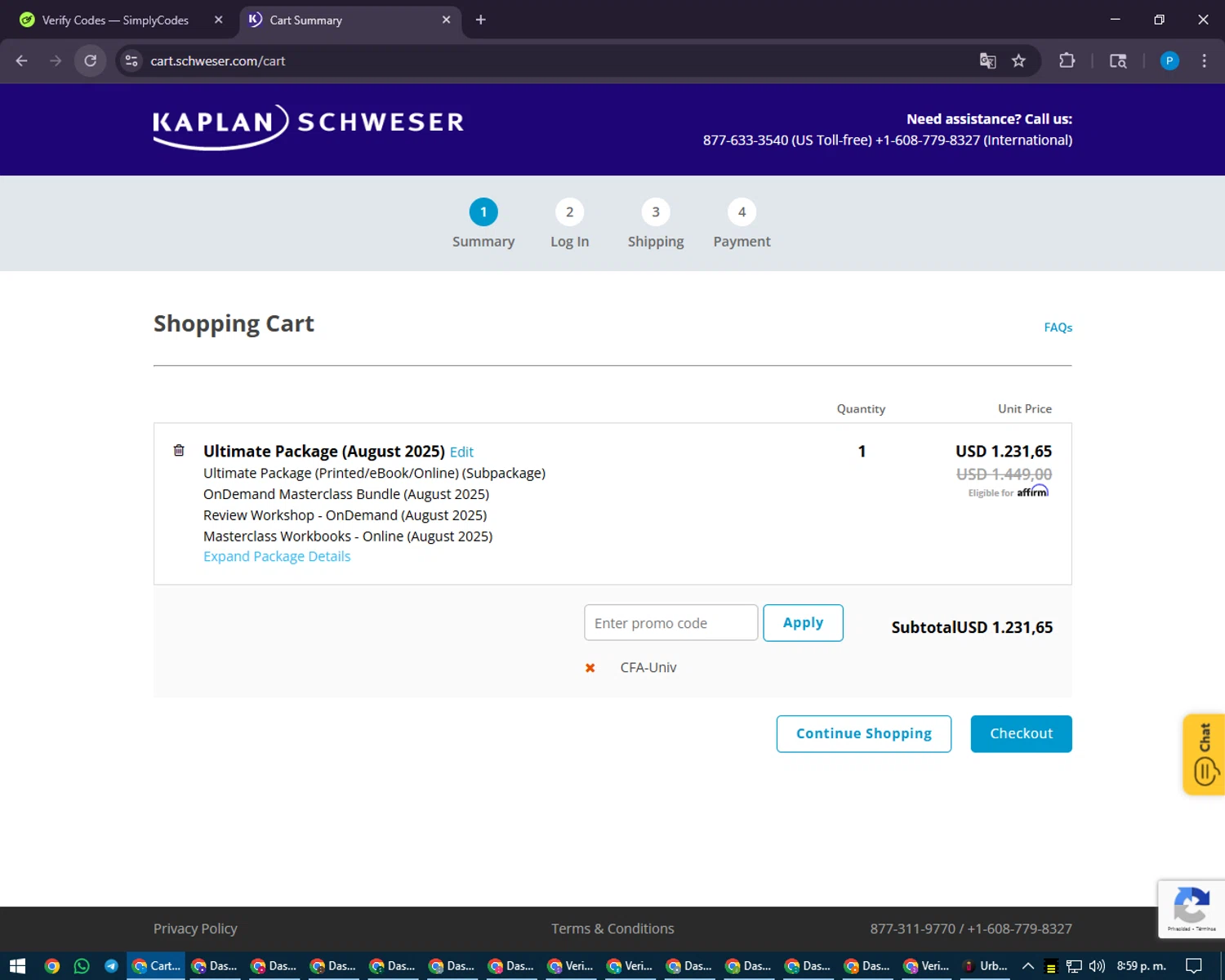This screenshot has height=980, width=1225.
Task: Translate this page icon
Action: (987, 60)
